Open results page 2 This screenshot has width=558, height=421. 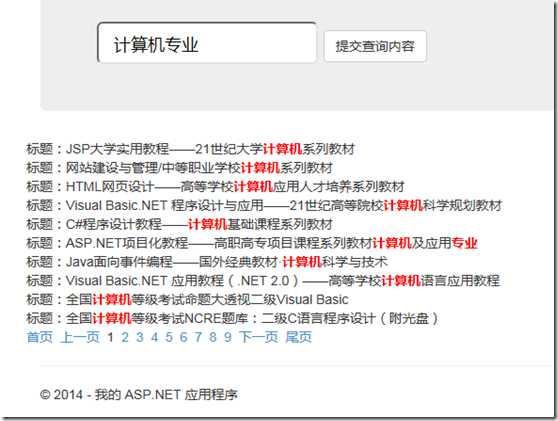[x=125, y=337]
